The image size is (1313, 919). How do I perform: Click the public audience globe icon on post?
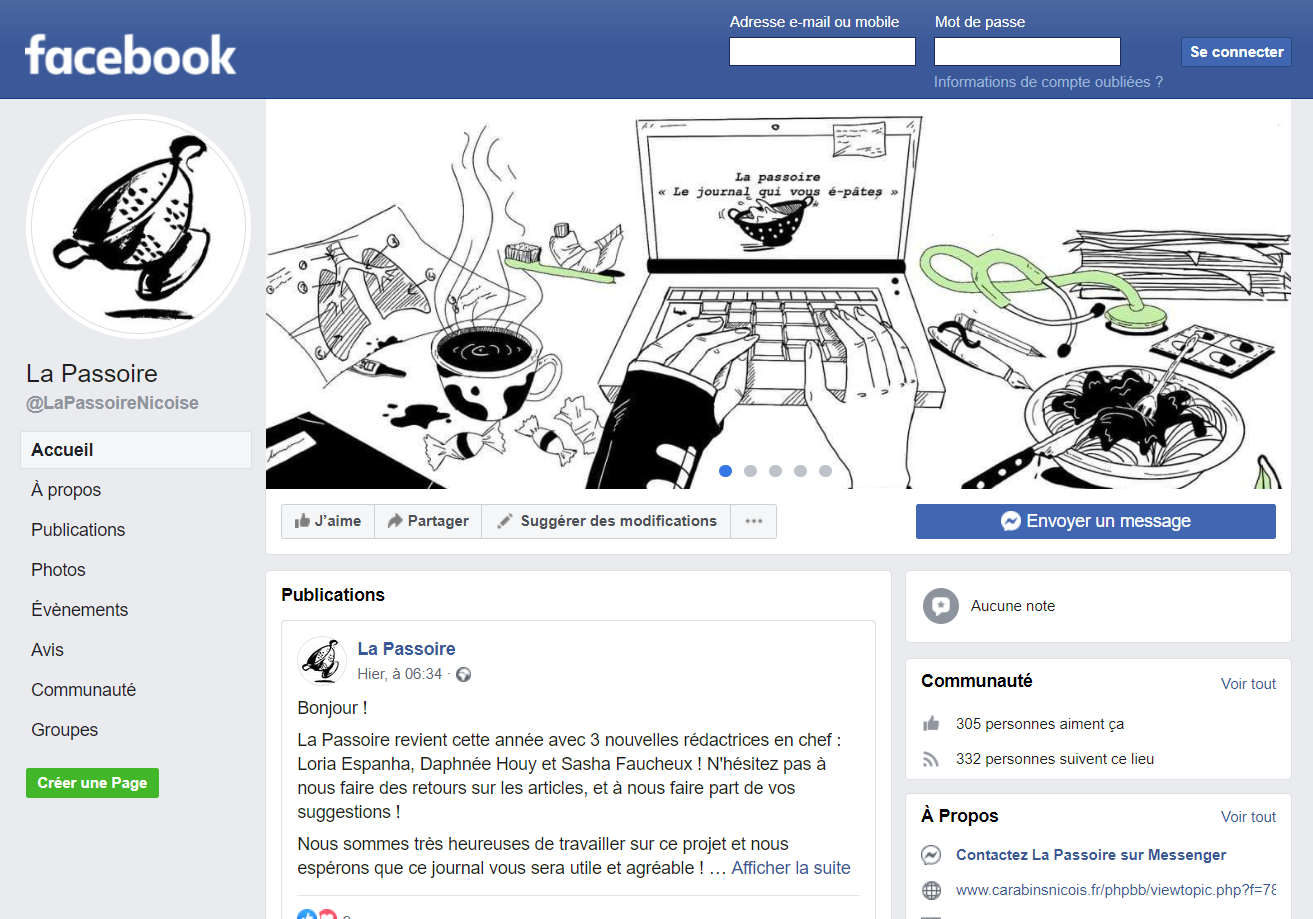463,675
